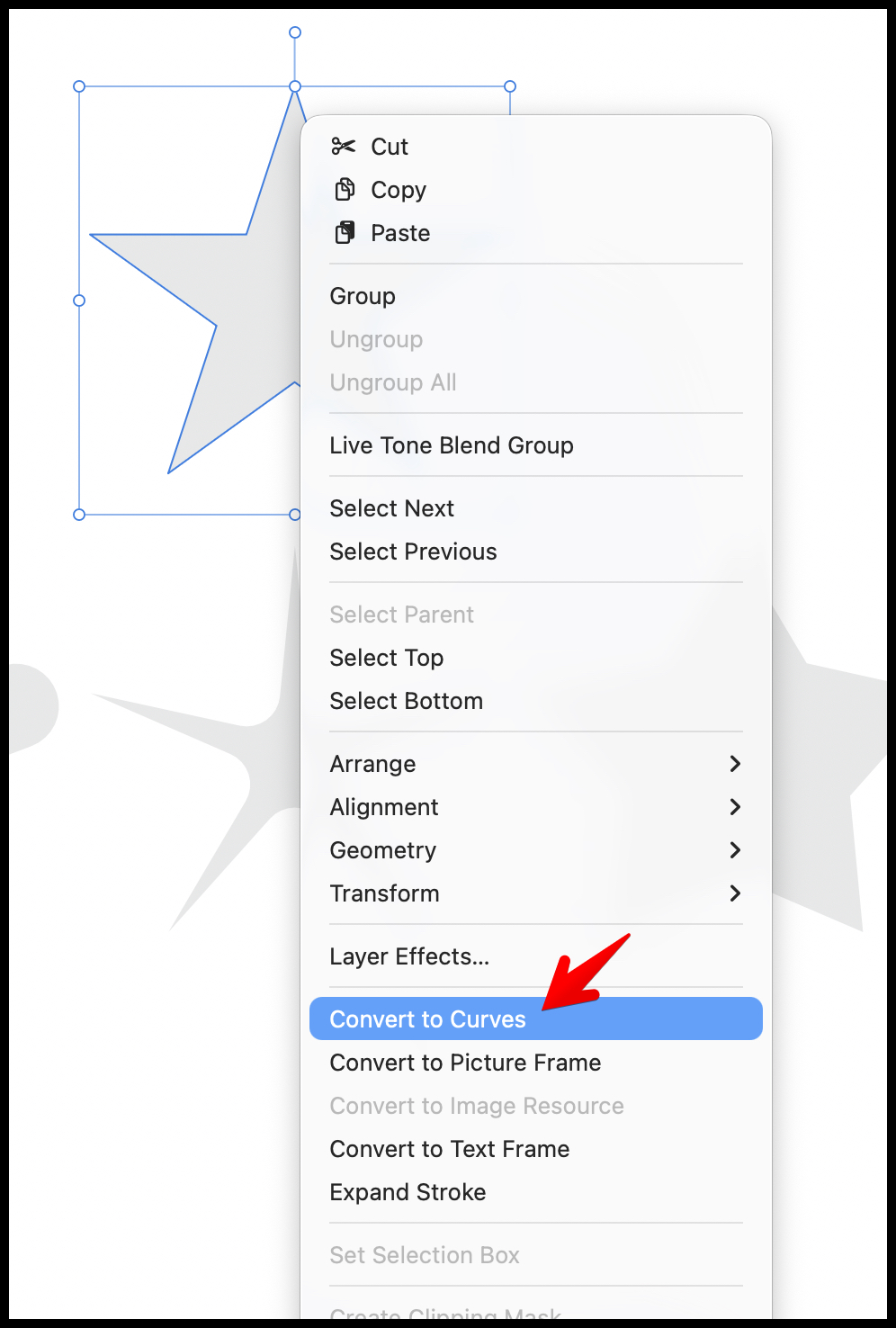Open the Transform submenu chevron

[735, 893]
